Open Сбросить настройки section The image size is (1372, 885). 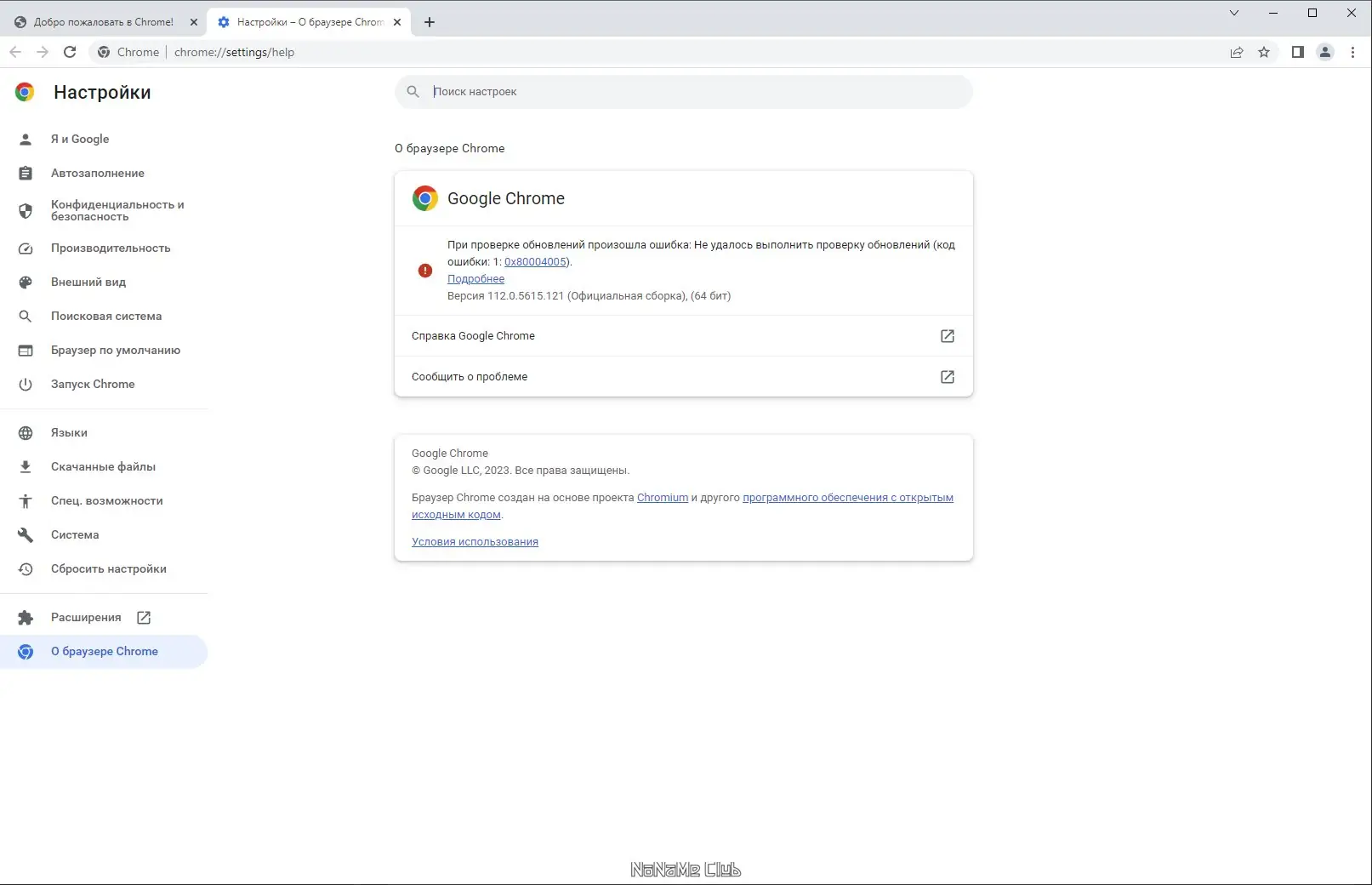pyautogui.click(x=108, y=568)
